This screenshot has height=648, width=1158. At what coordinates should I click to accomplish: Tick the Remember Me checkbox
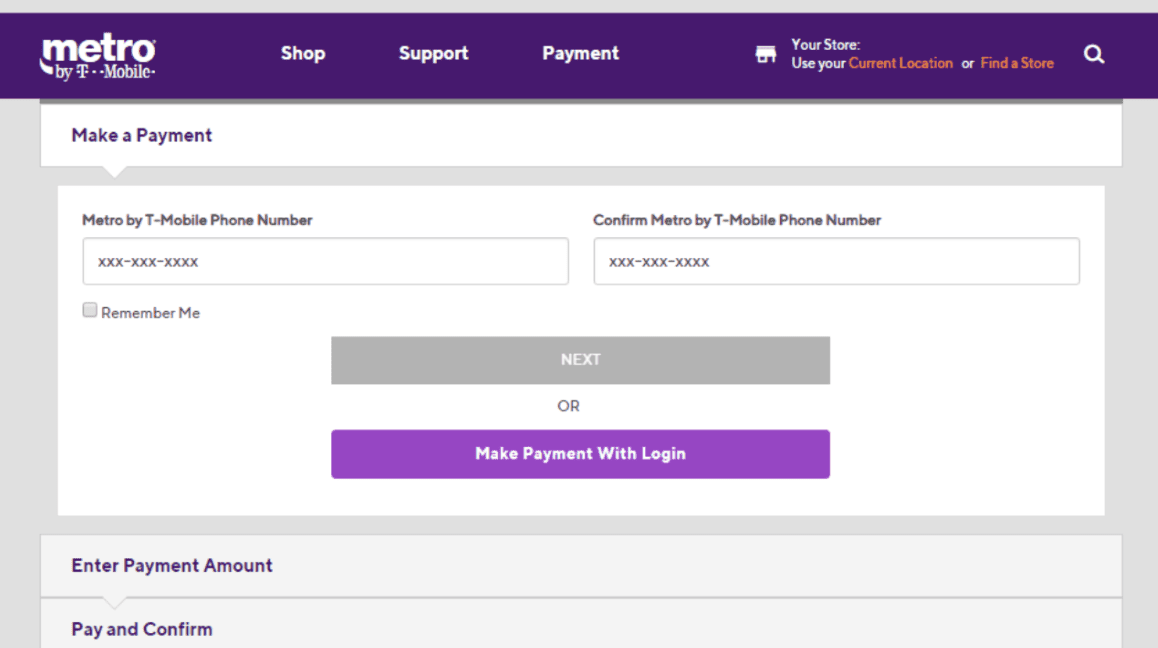(90, 311)
